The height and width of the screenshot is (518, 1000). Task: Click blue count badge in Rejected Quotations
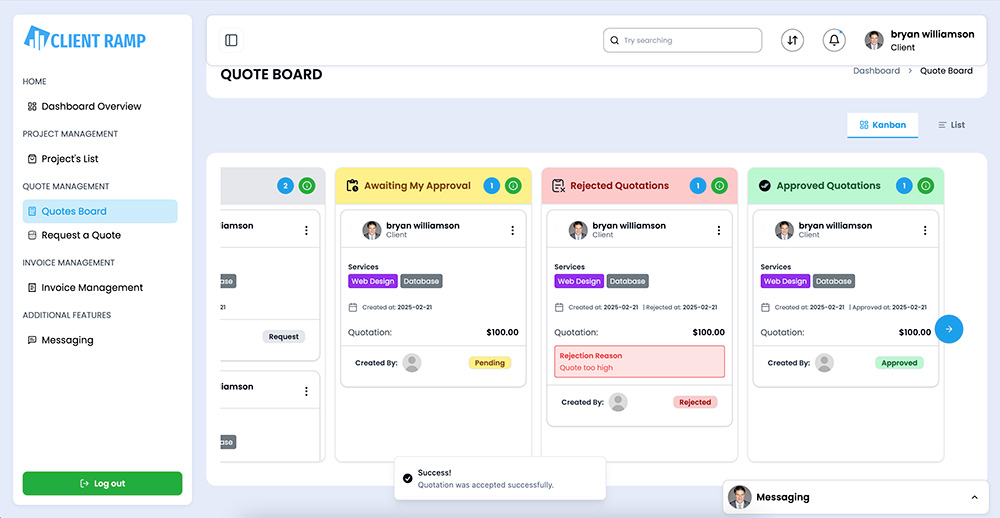point(698,186)
